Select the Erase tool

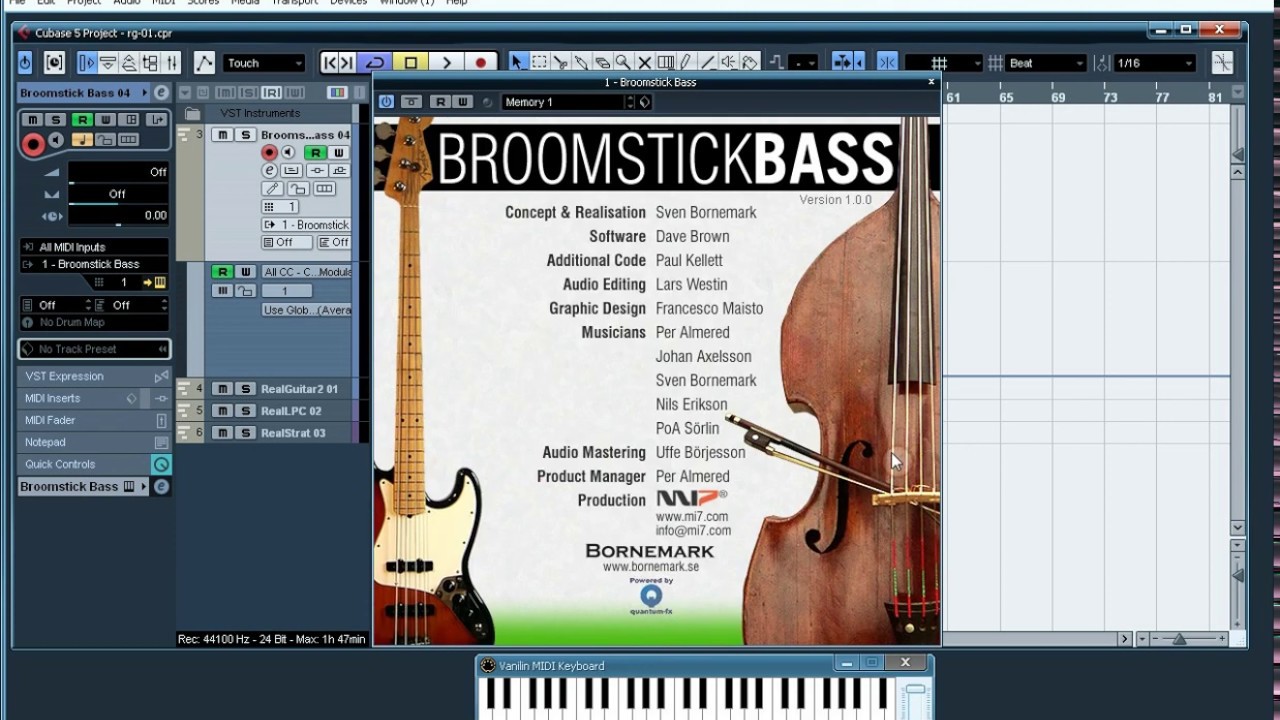[x=602, y=63]
